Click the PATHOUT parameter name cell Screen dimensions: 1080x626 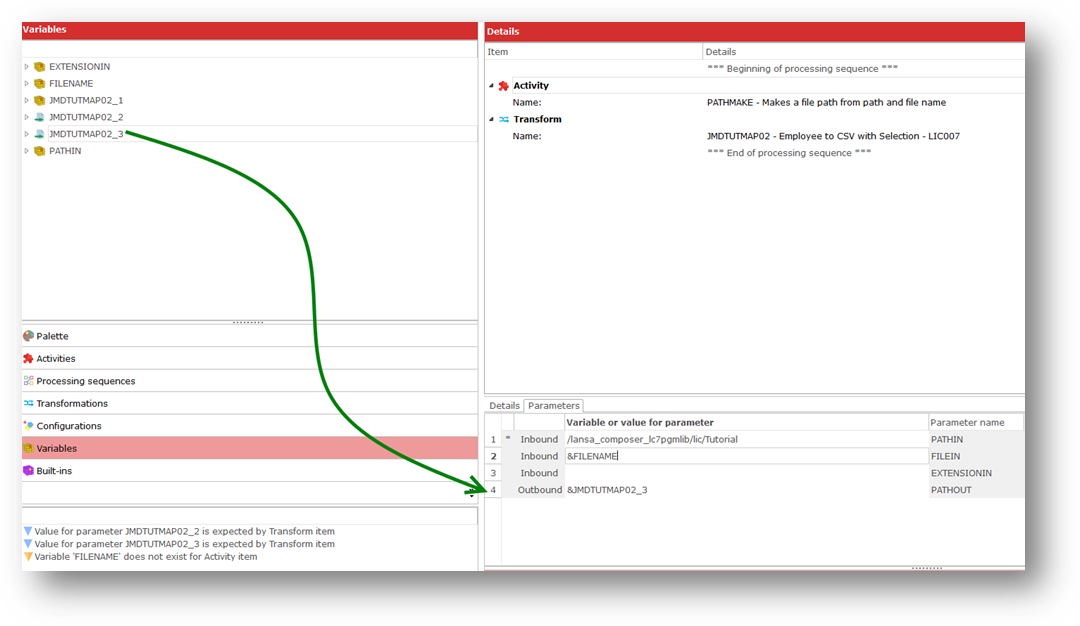[976, 490]
